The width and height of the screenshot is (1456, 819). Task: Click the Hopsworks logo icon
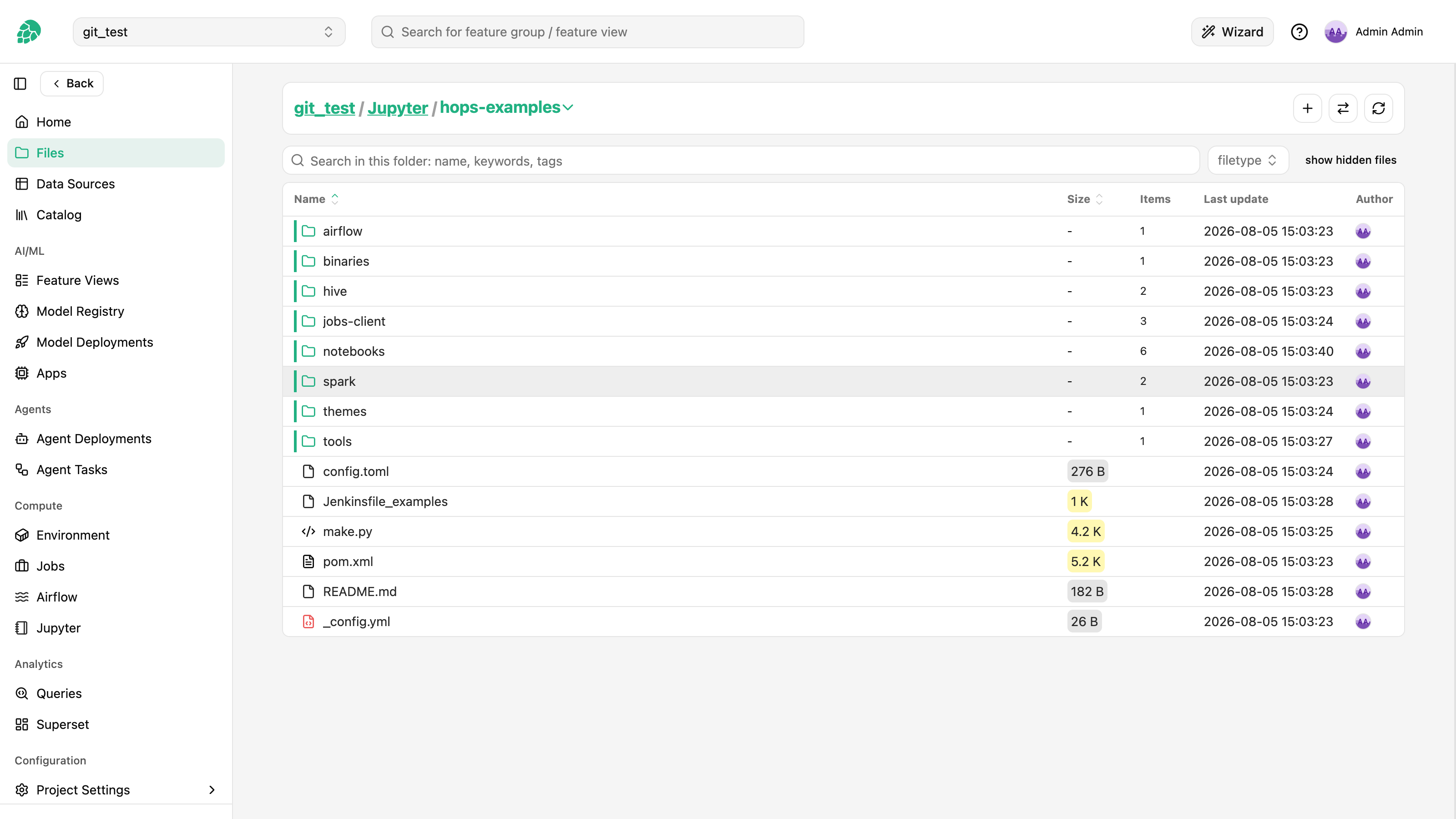point(29,32)
